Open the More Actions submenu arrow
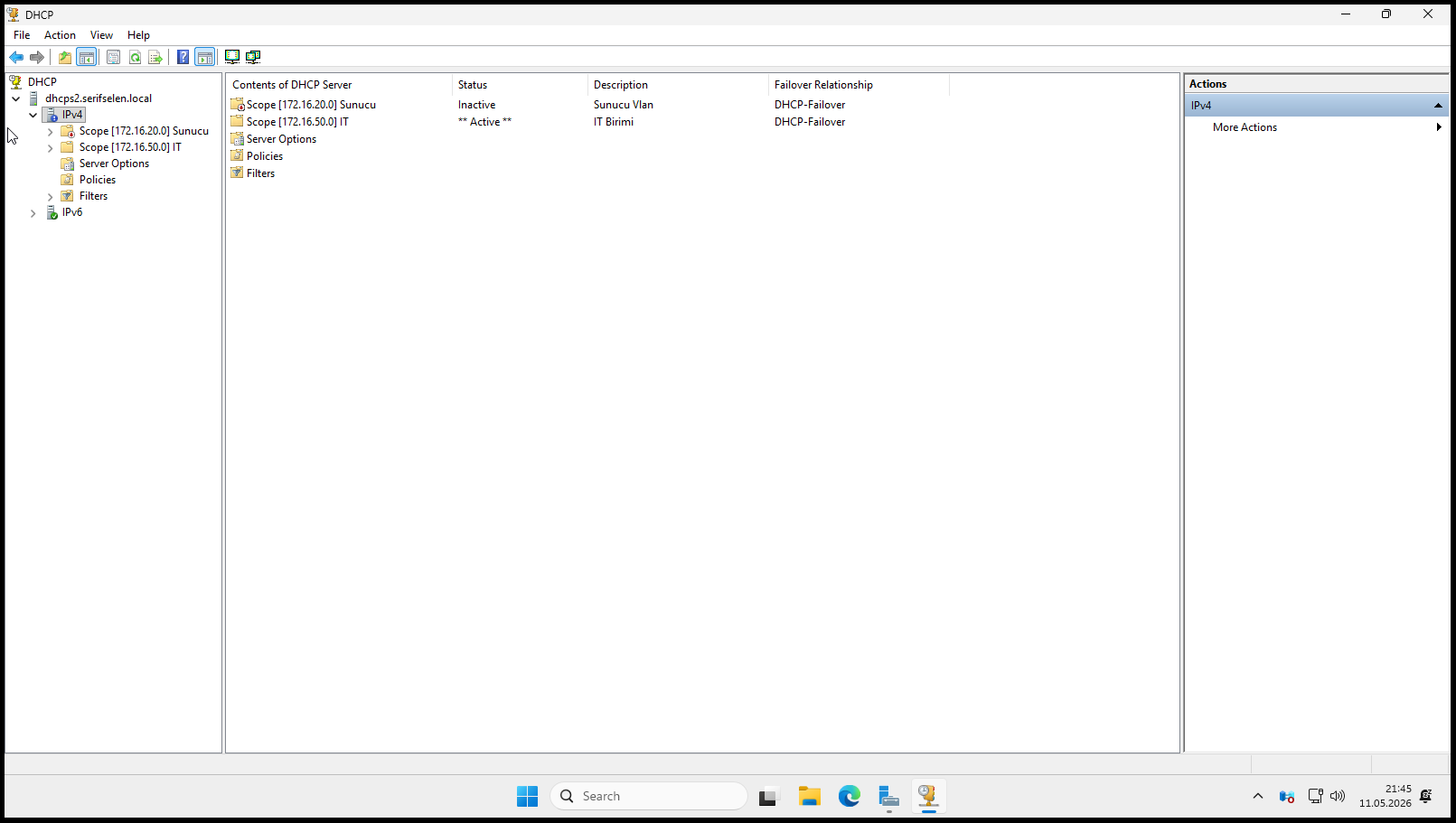This screenshot has height=823, width=1456. 1438,127
